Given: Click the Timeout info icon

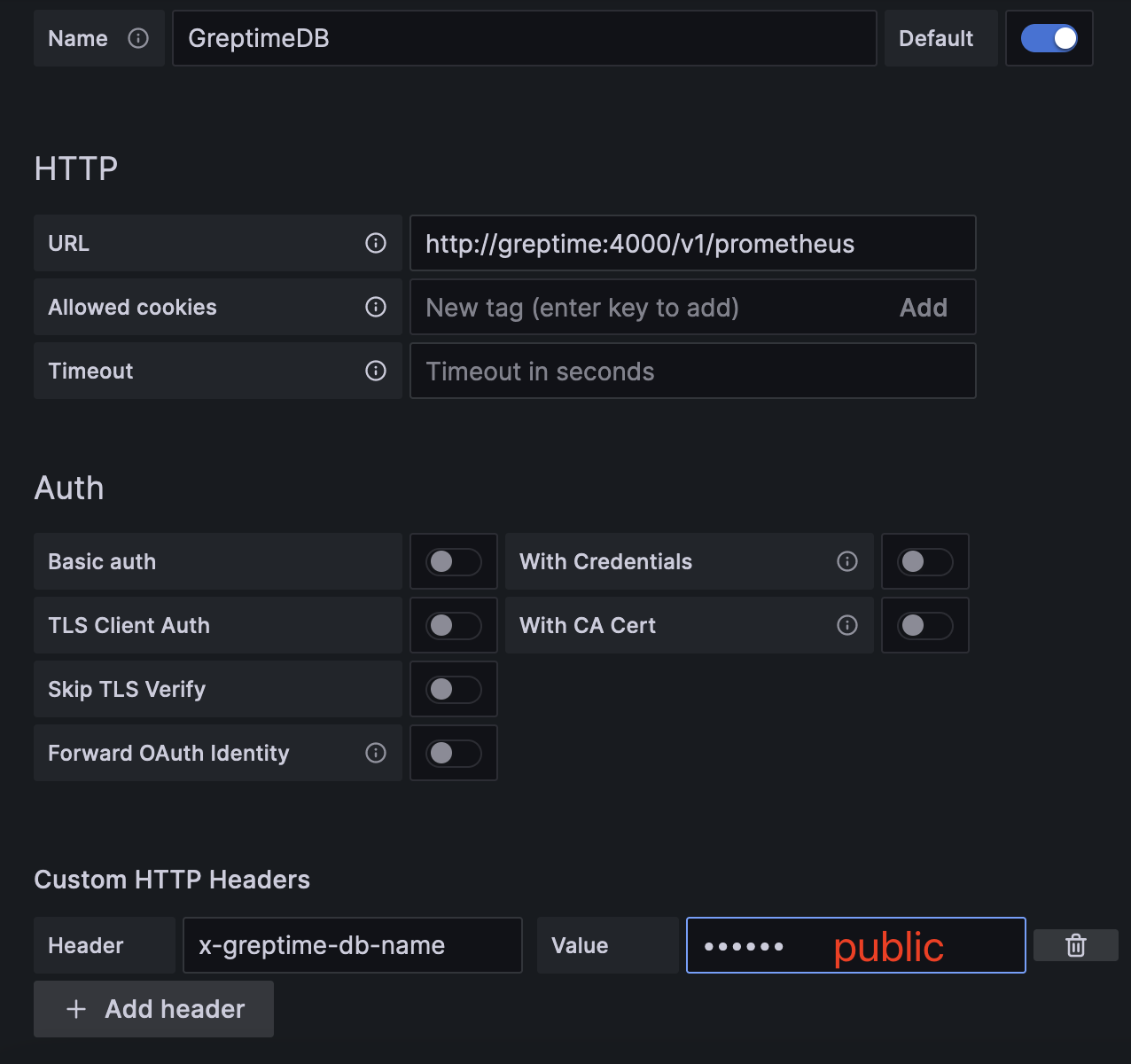Looking at the screenshot, I should [376, 371].
